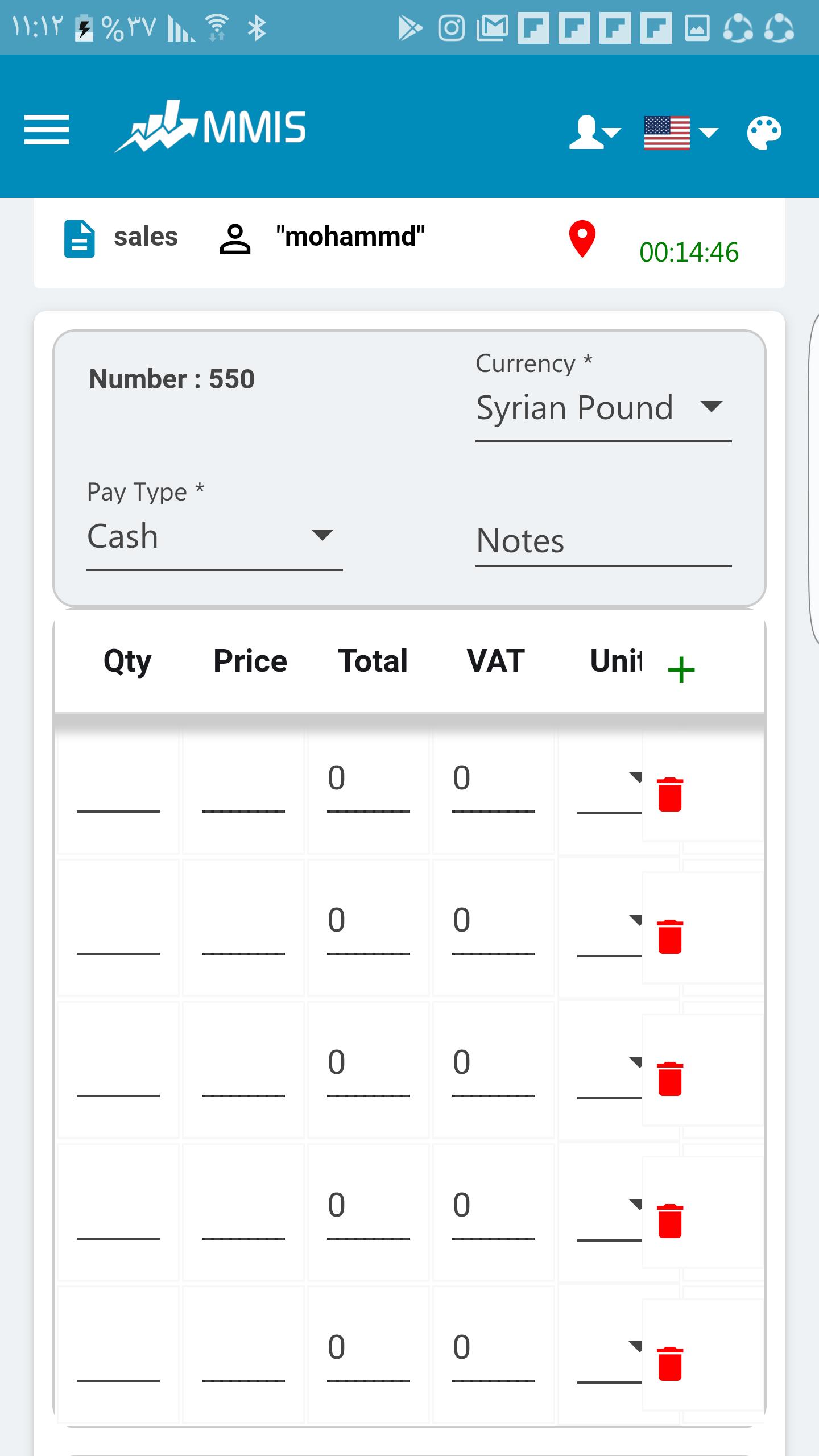
Task: Click the red location pin icon
Action: pos(582,239)
